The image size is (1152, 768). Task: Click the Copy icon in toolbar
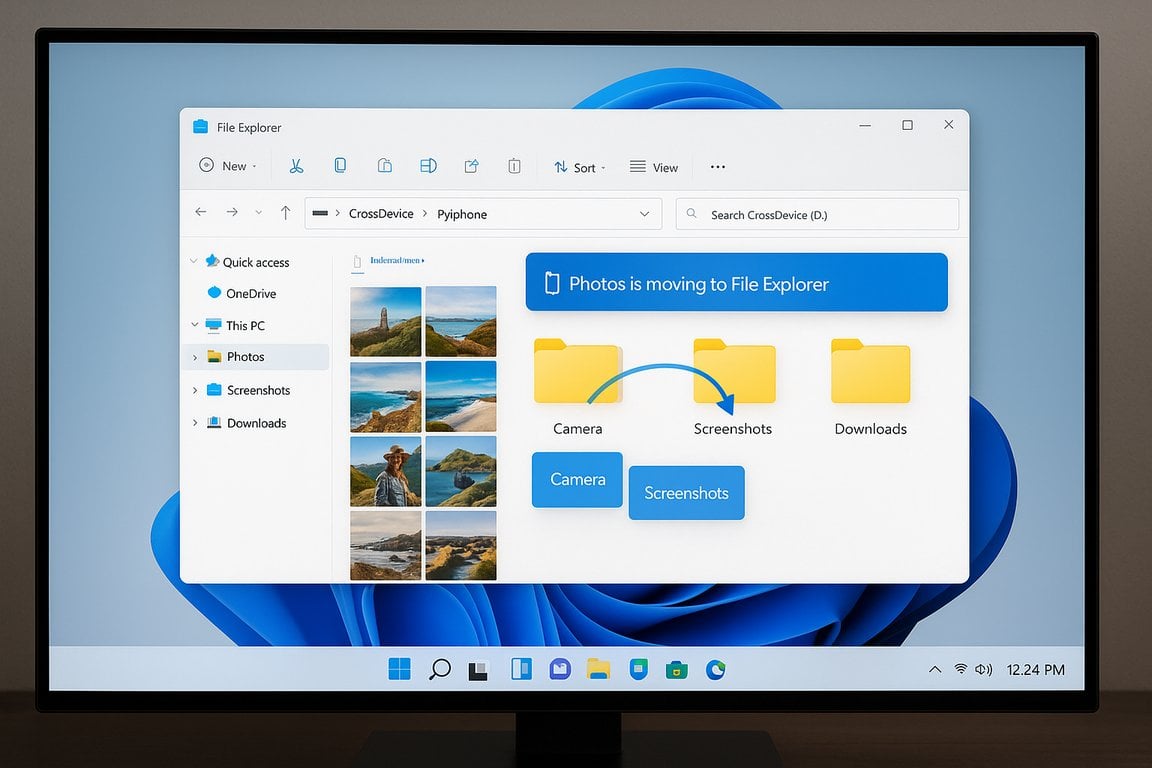tap(340, 165)
